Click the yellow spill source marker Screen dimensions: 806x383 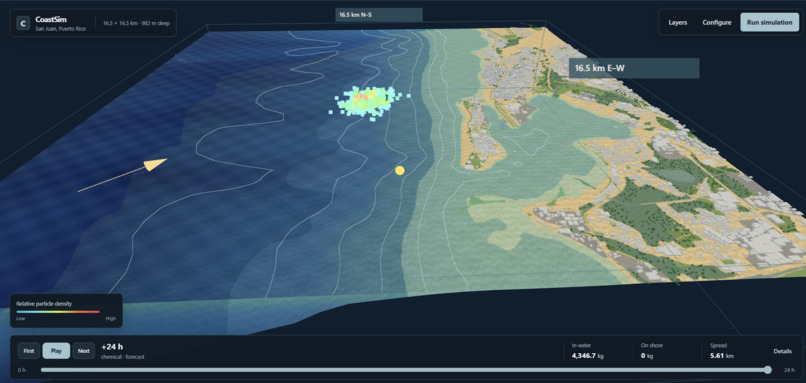[399, 170]
